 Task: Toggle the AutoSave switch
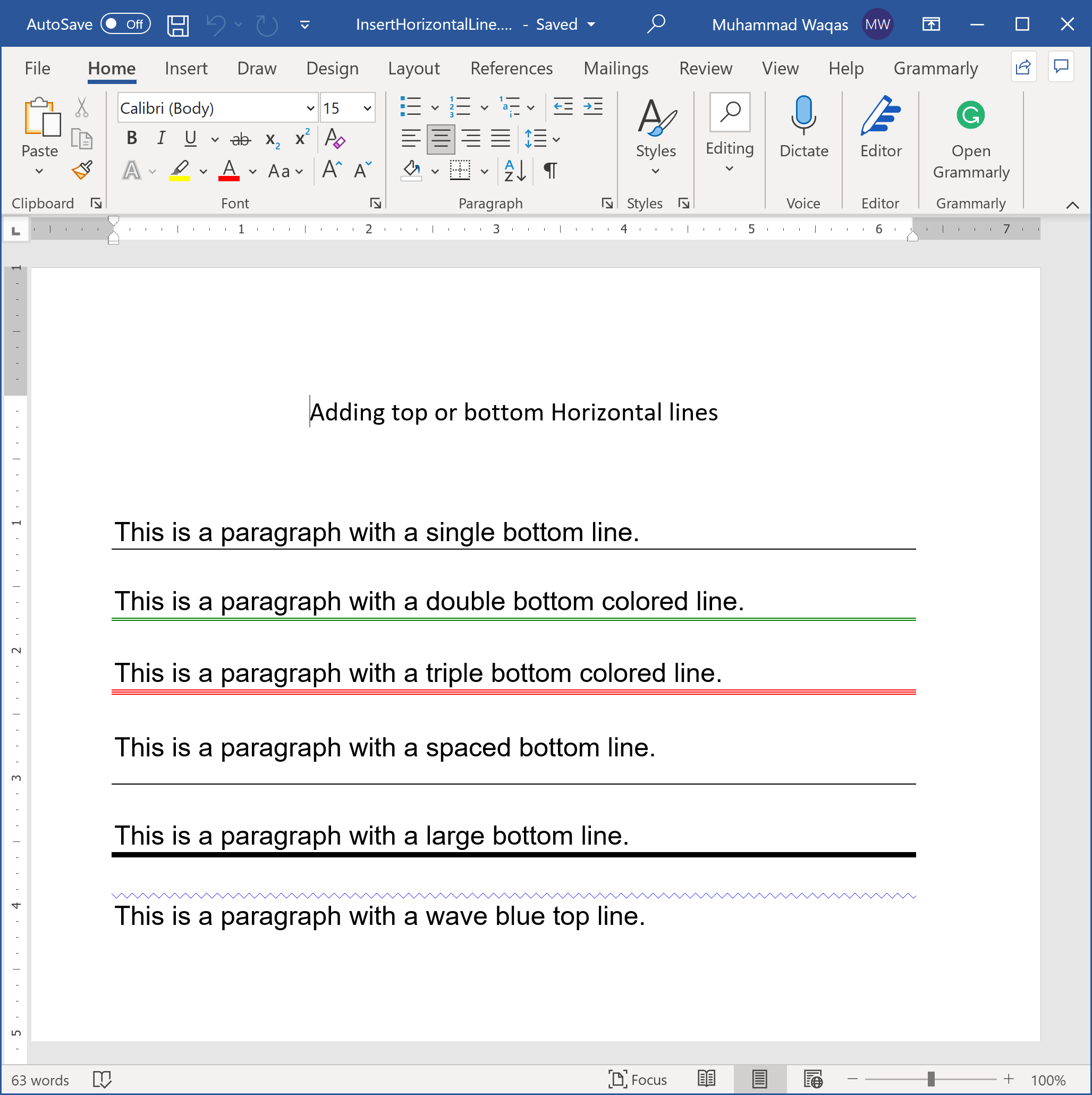tap(125, 24)
